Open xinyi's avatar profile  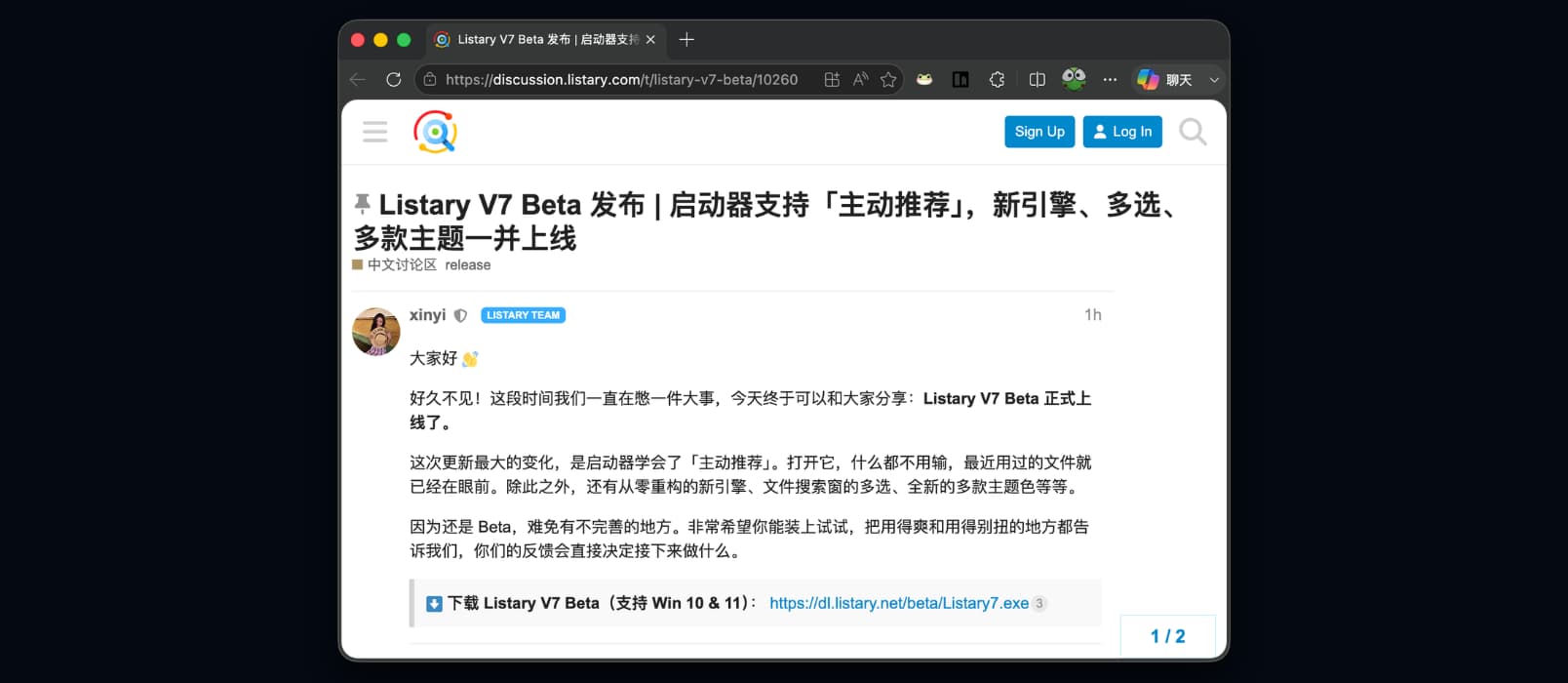[376, 332]
